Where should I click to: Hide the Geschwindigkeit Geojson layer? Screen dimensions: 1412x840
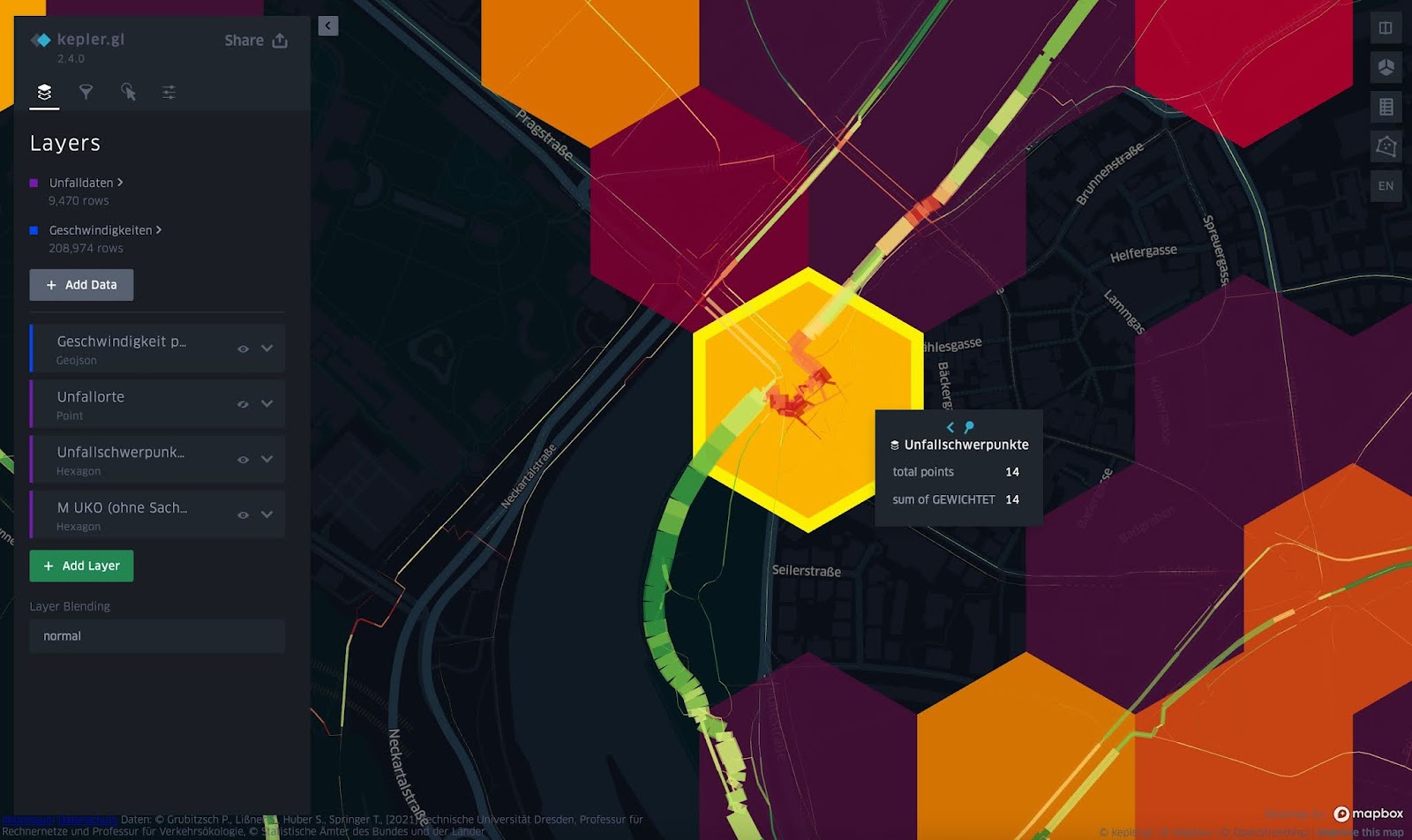(243, 349)
